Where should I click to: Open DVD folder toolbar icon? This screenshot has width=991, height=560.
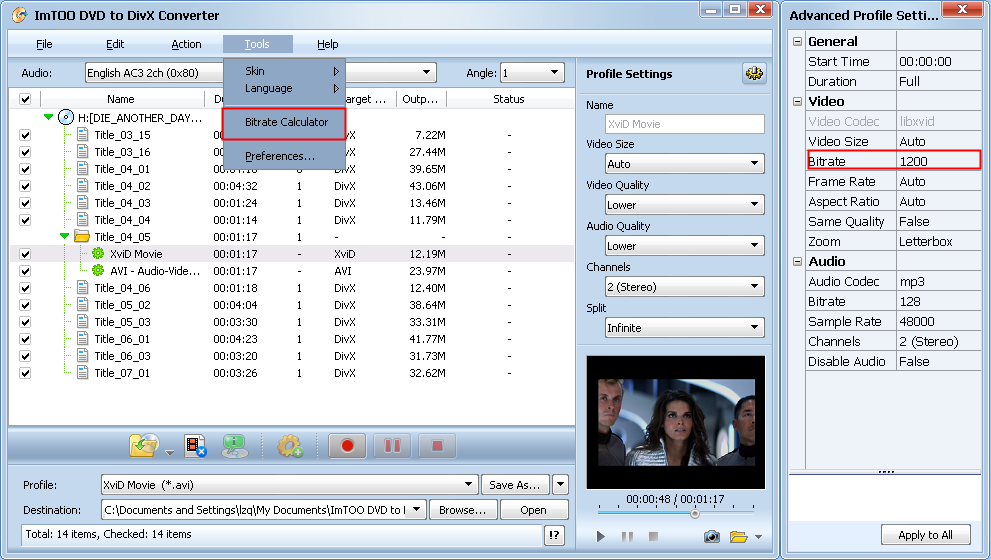144,446
